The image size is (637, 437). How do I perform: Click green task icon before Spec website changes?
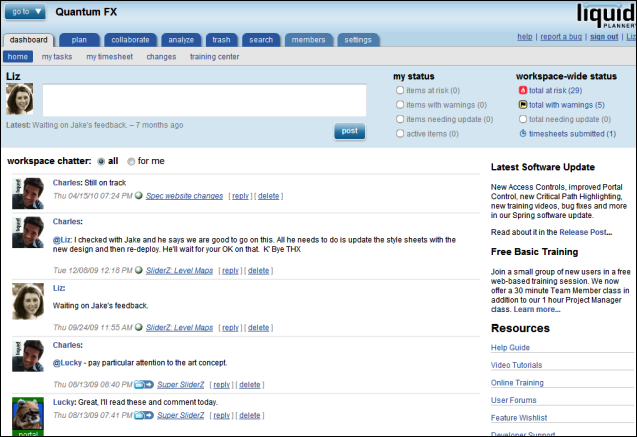tap(139, 195)
